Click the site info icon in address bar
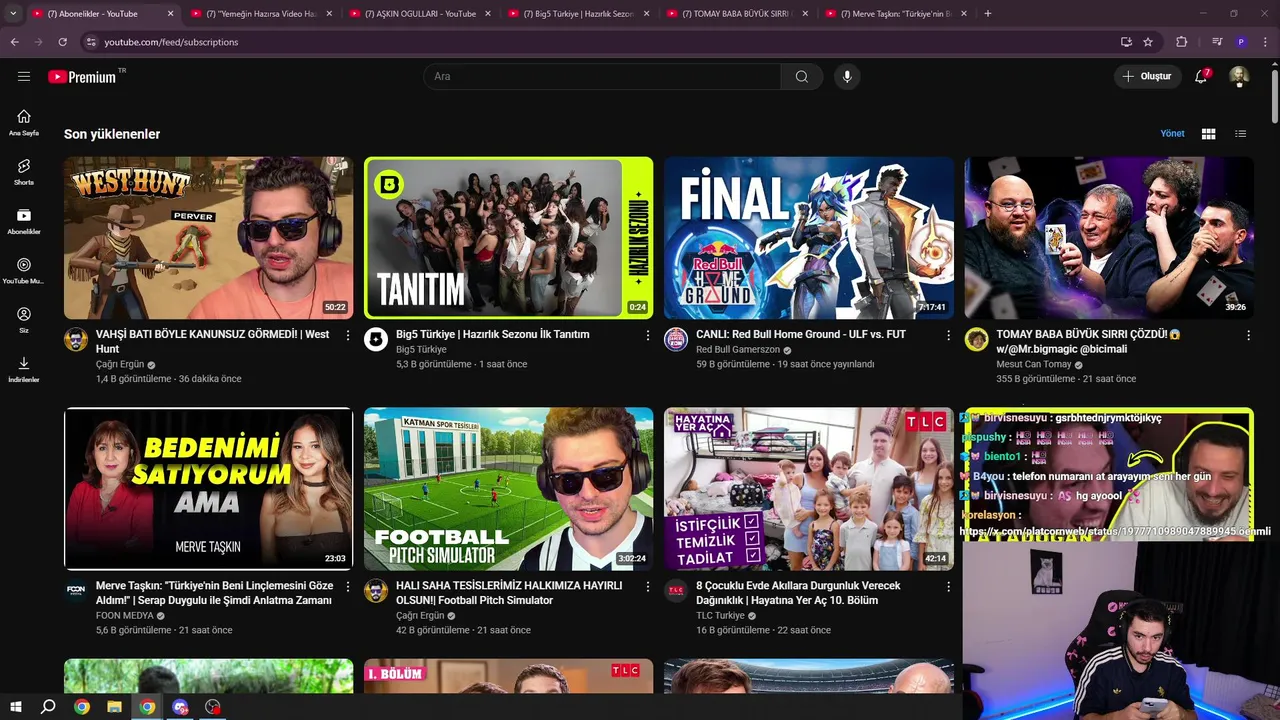This screenshot has width=1280, height=720. tap(91, 42)
